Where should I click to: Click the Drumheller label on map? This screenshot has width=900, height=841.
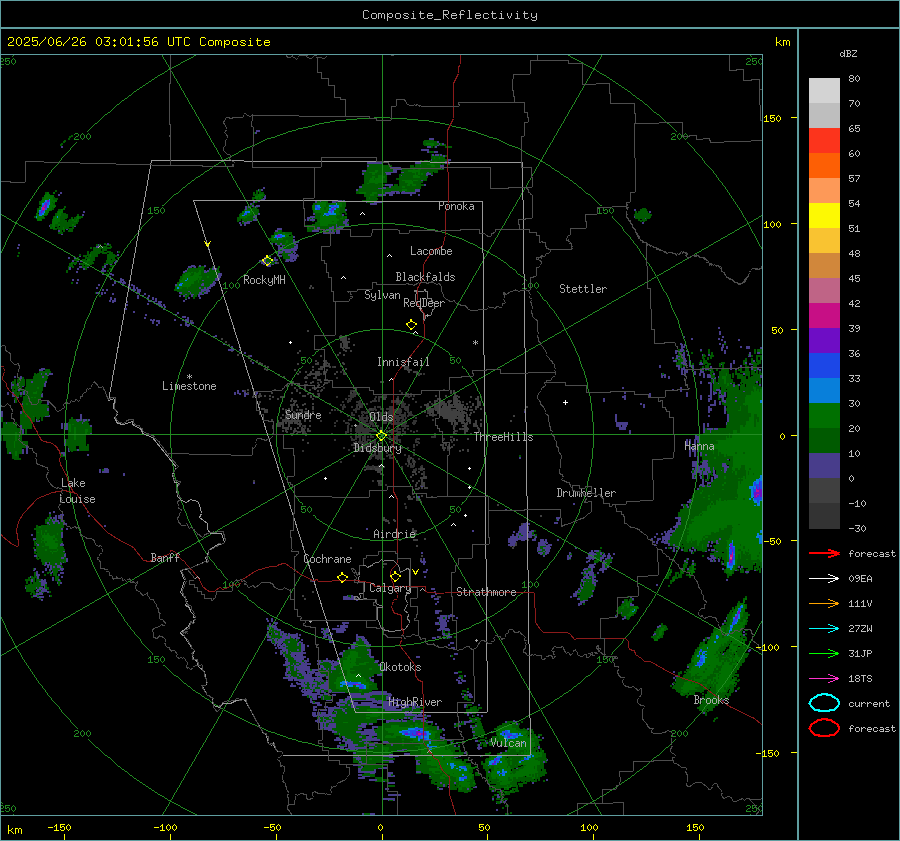586,493
